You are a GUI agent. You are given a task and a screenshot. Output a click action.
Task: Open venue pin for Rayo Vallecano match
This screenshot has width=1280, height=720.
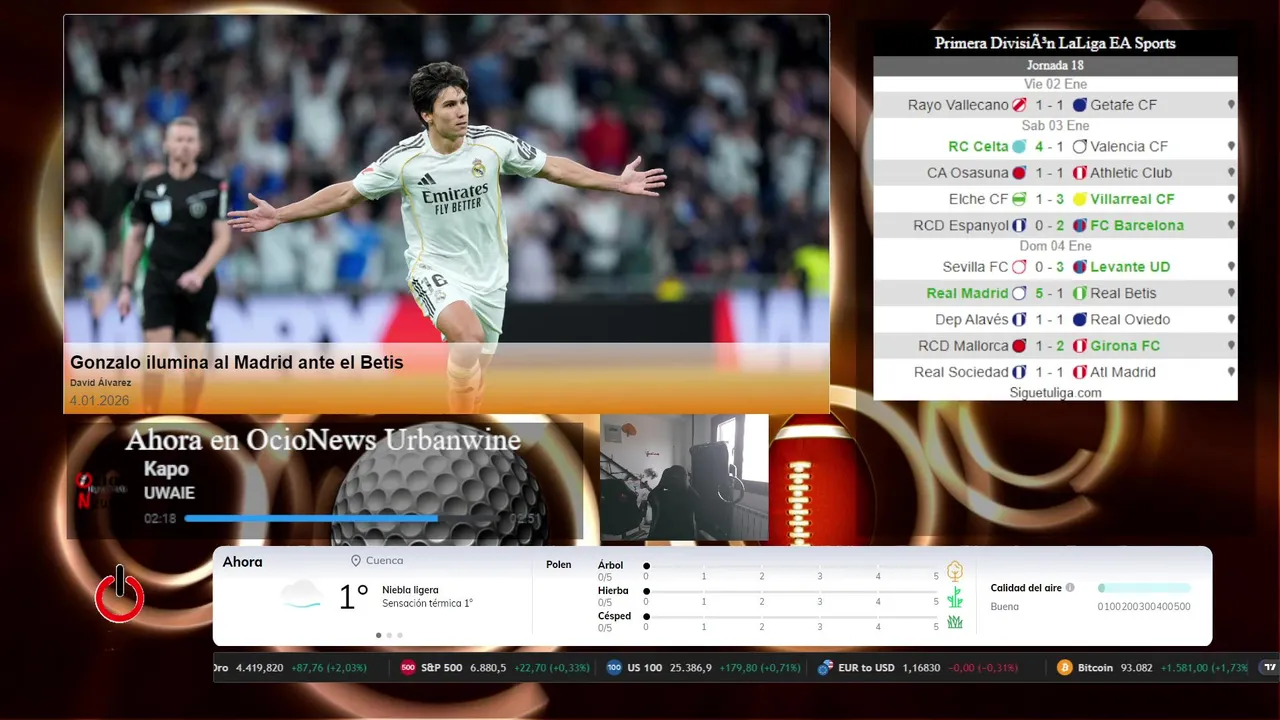(x=1231, y=105)
